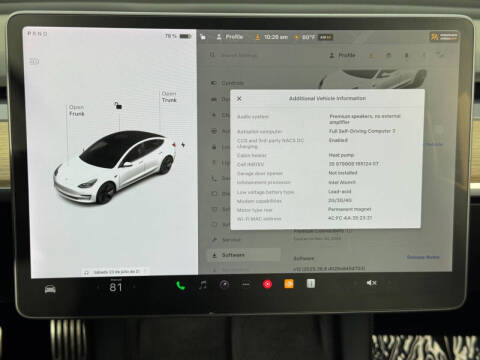This screenshot has height=360, width=480.
Task: Increase cabin temperature with right arrow beside 81
Action: coord(134,286)
